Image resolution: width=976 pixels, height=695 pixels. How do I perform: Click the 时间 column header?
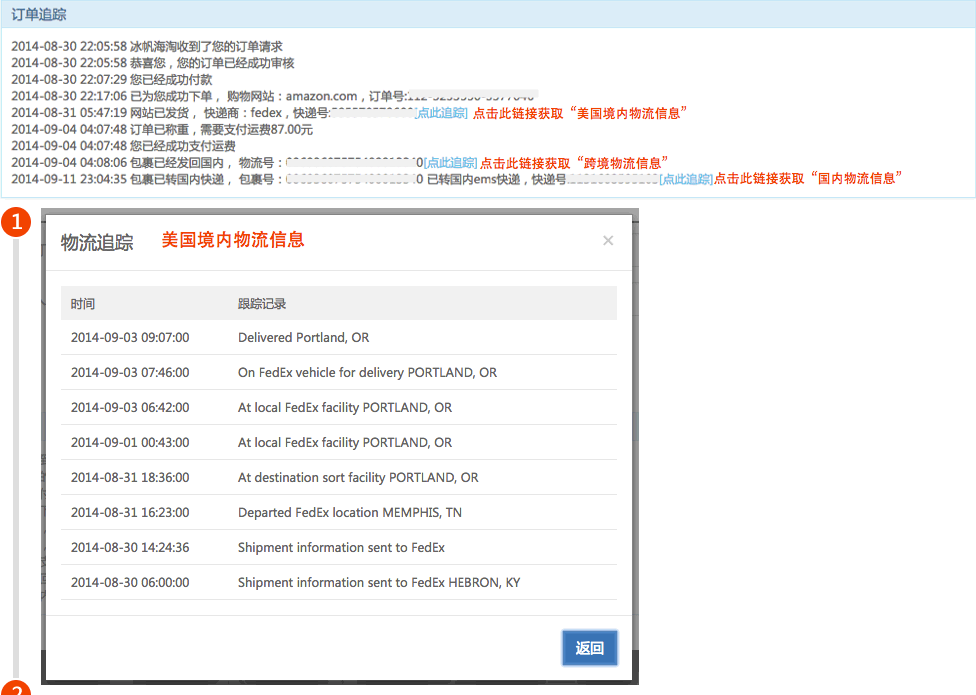coord(83,303)
